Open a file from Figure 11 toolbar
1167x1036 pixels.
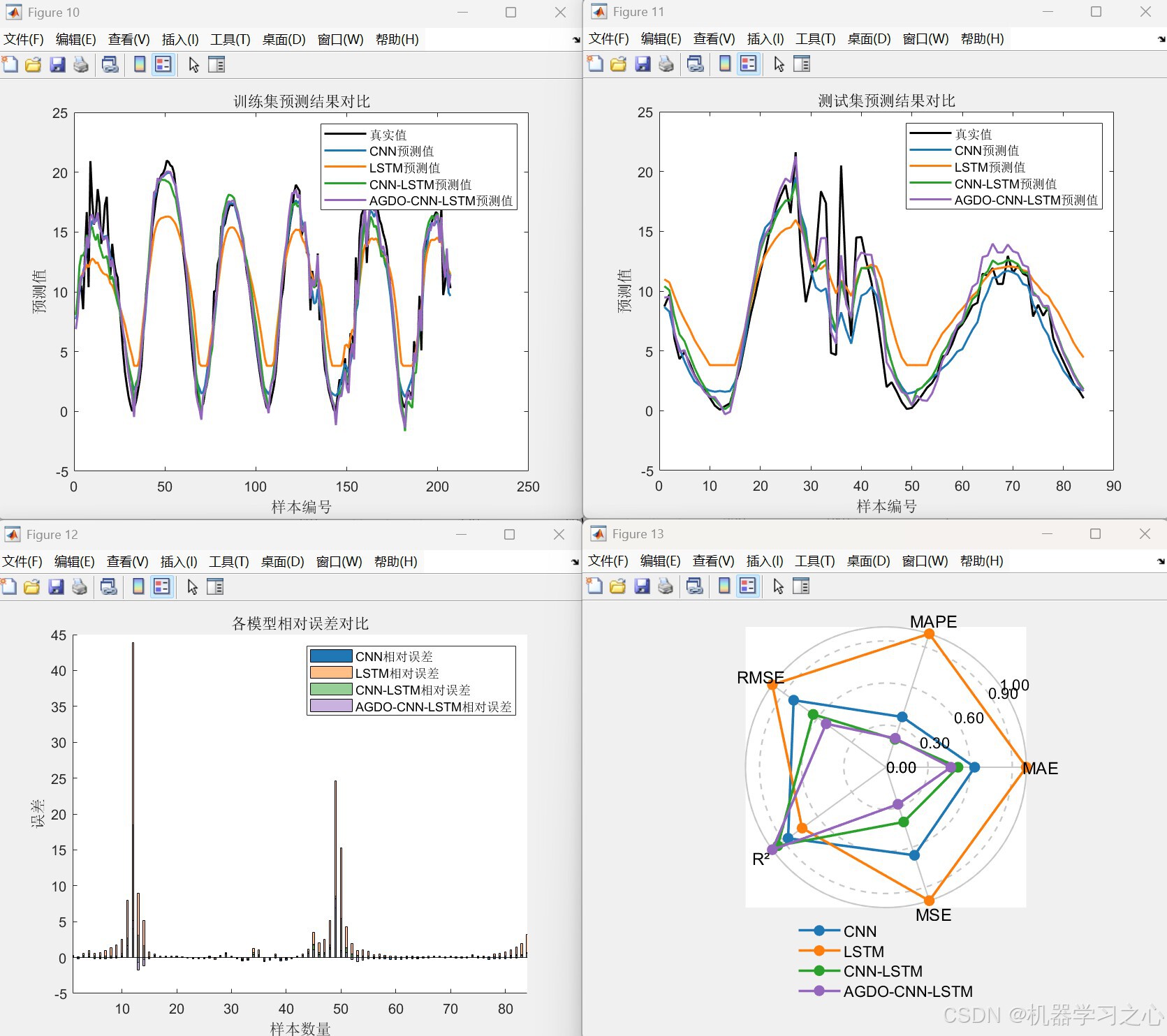618,64
